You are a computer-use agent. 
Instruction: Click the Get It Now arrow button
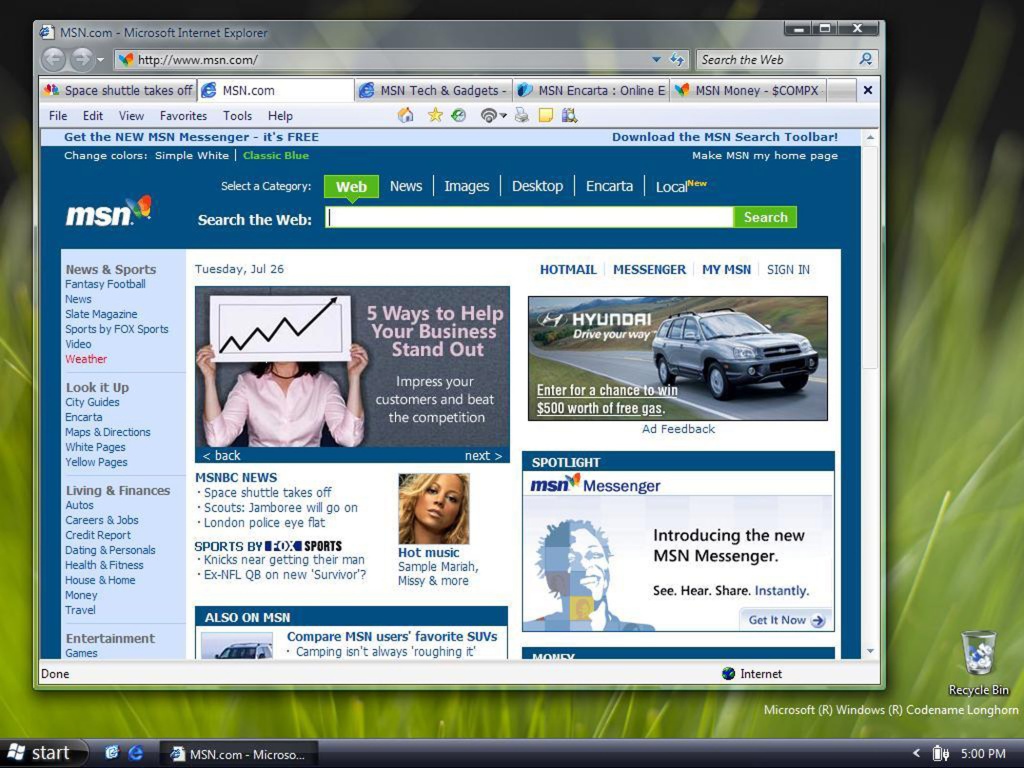[x=786, y=620]
